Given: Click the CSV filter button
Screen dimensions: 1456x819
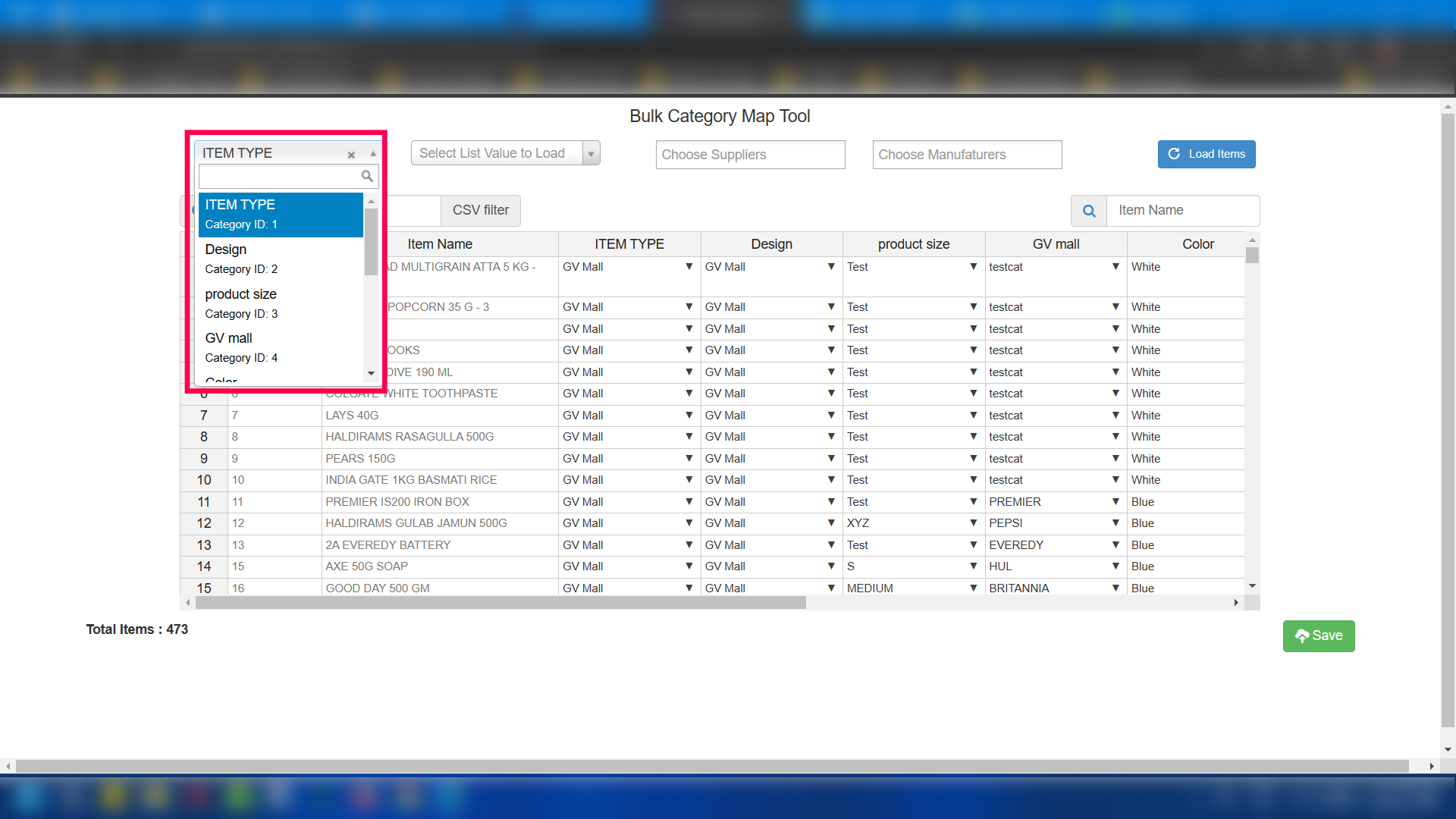Looking at the screenshot, I should 480,210.
